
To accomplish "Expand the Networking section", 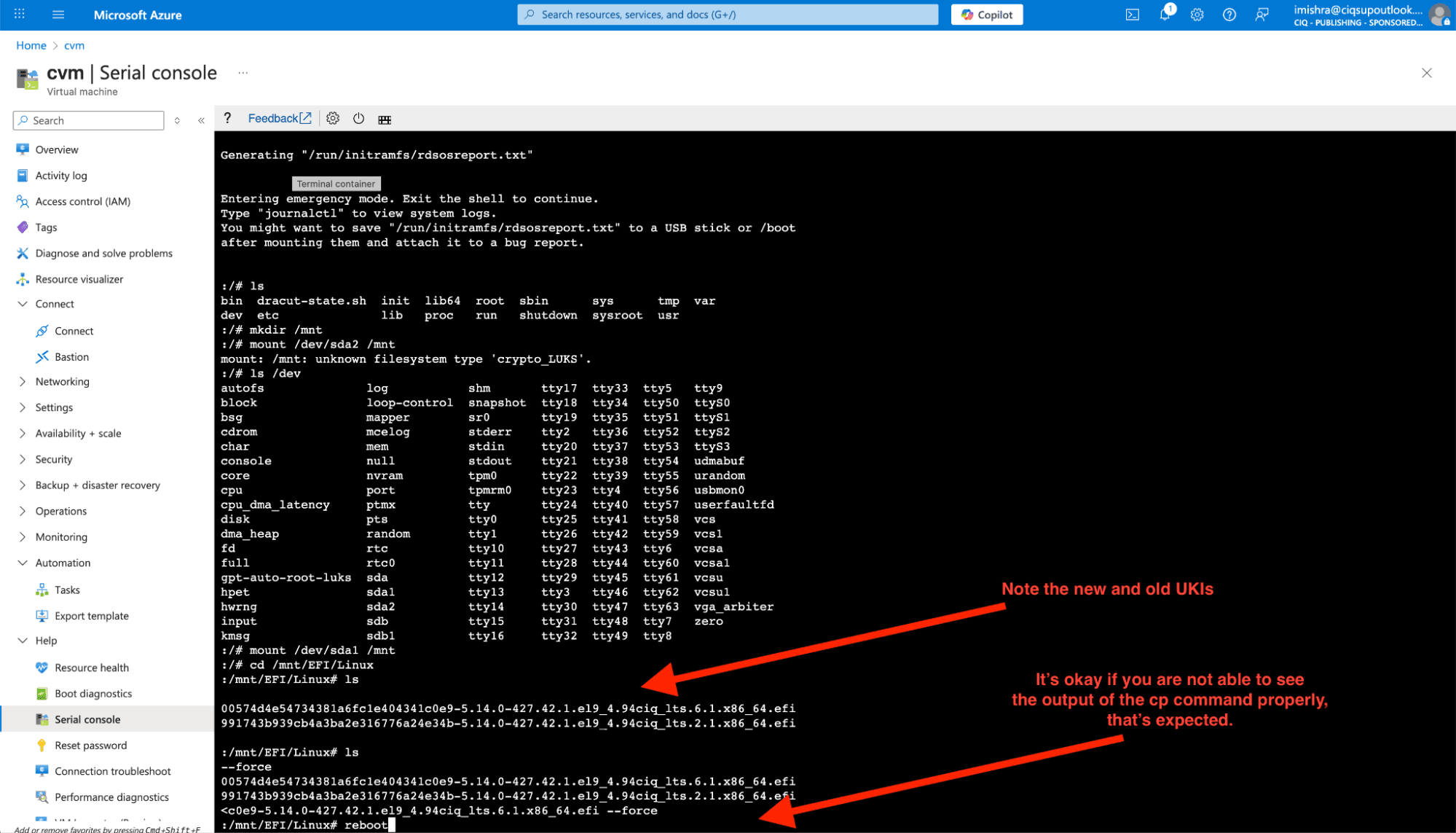I will (x=62, y=381).
